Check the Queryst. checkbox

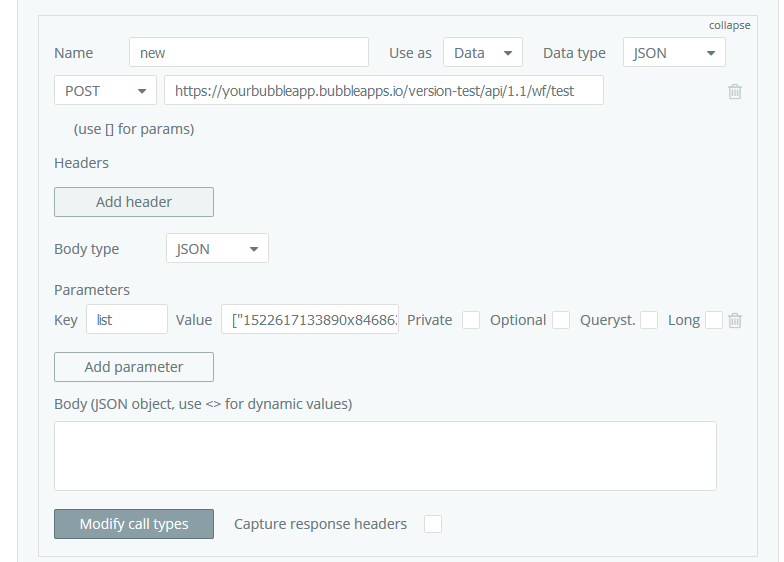649,320
